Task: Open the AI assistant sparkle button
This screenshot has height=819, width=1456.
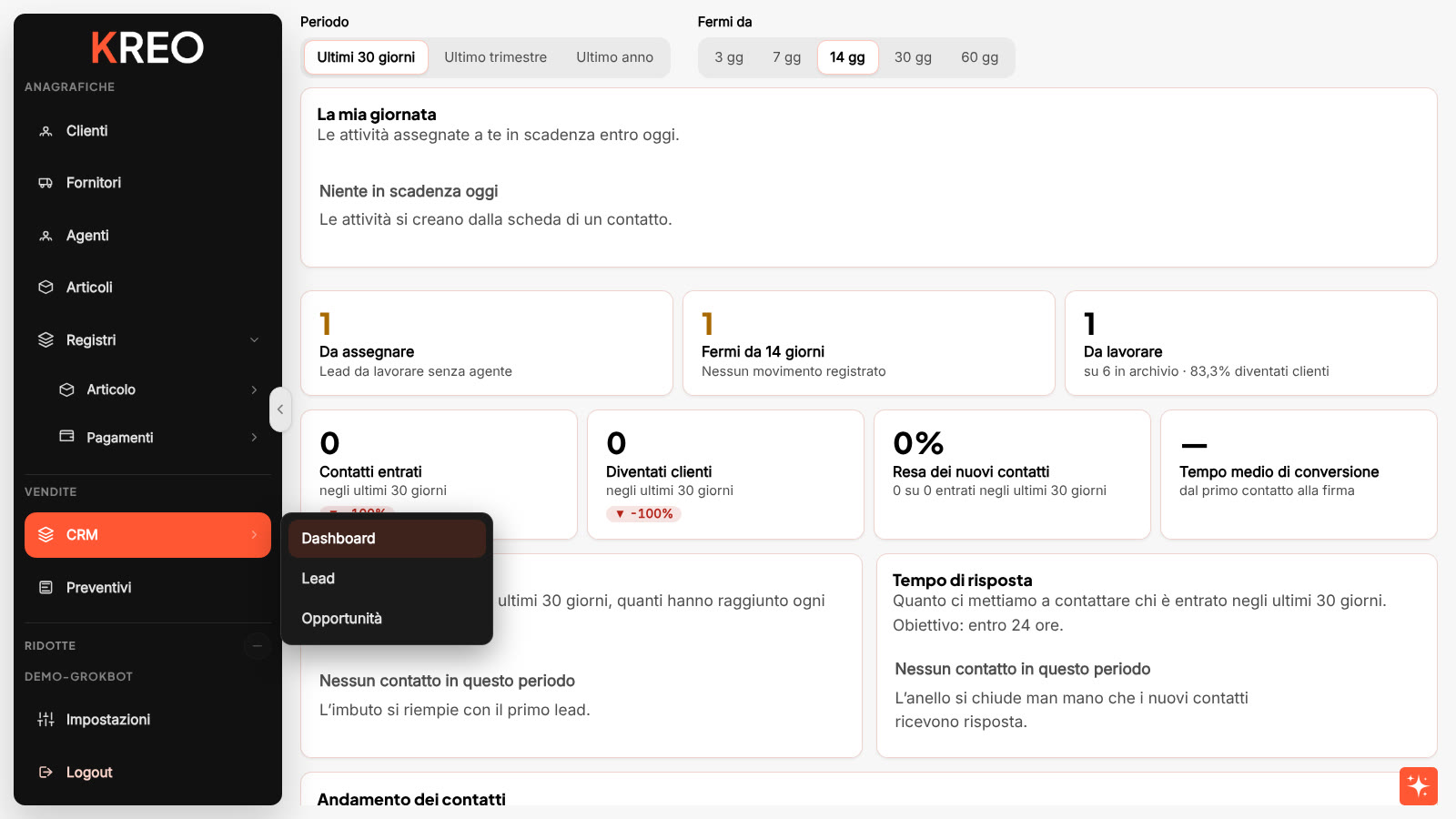Action: click(x=1419, y=786)
